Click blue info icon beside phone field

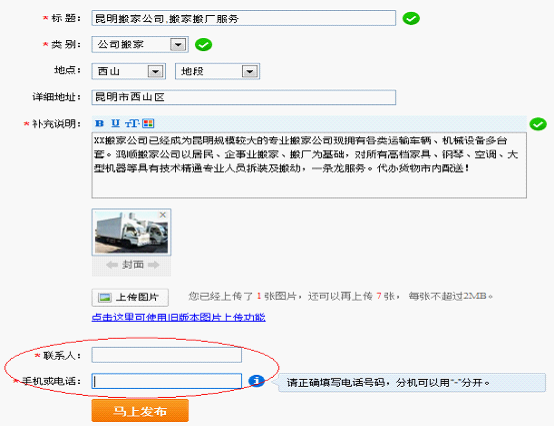257,381
